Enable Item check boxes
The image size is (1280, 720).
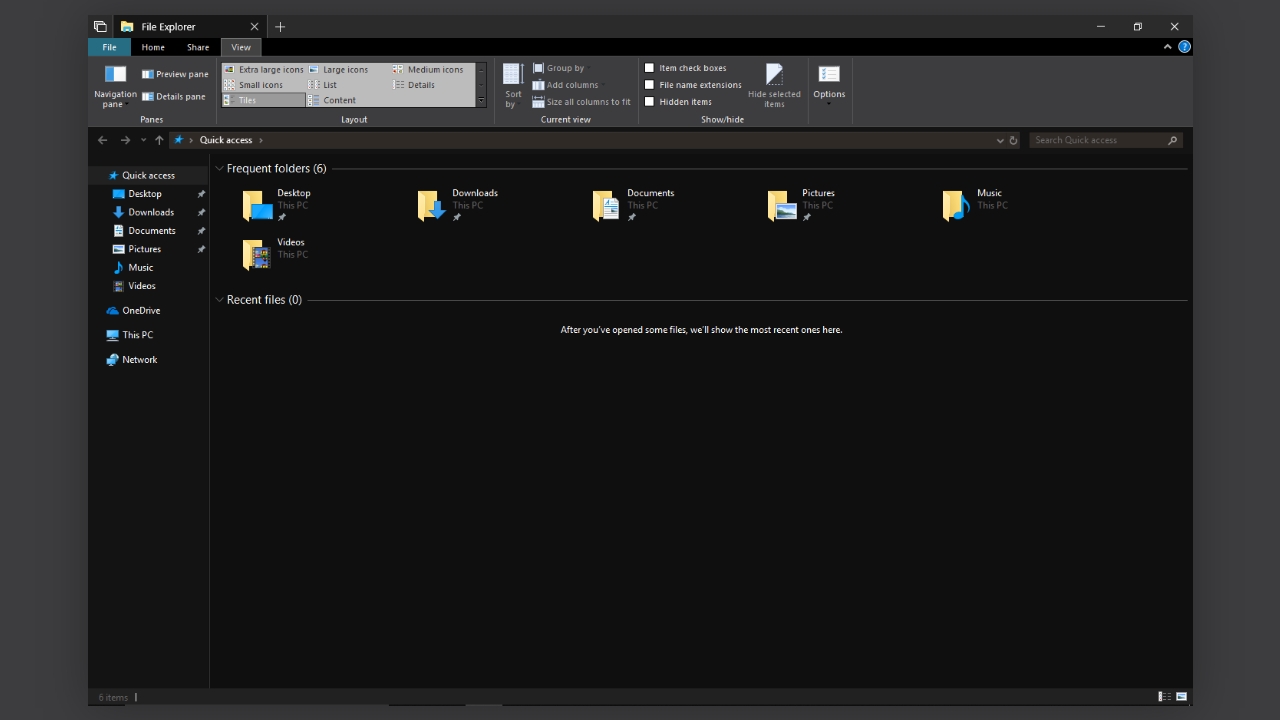click(x=650, y=68)
